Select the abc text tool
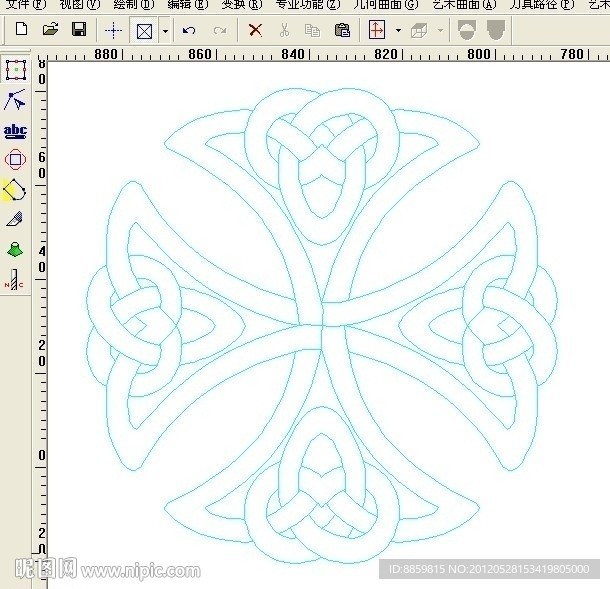Viewport: 610px width, 589px height. point(15,131)
